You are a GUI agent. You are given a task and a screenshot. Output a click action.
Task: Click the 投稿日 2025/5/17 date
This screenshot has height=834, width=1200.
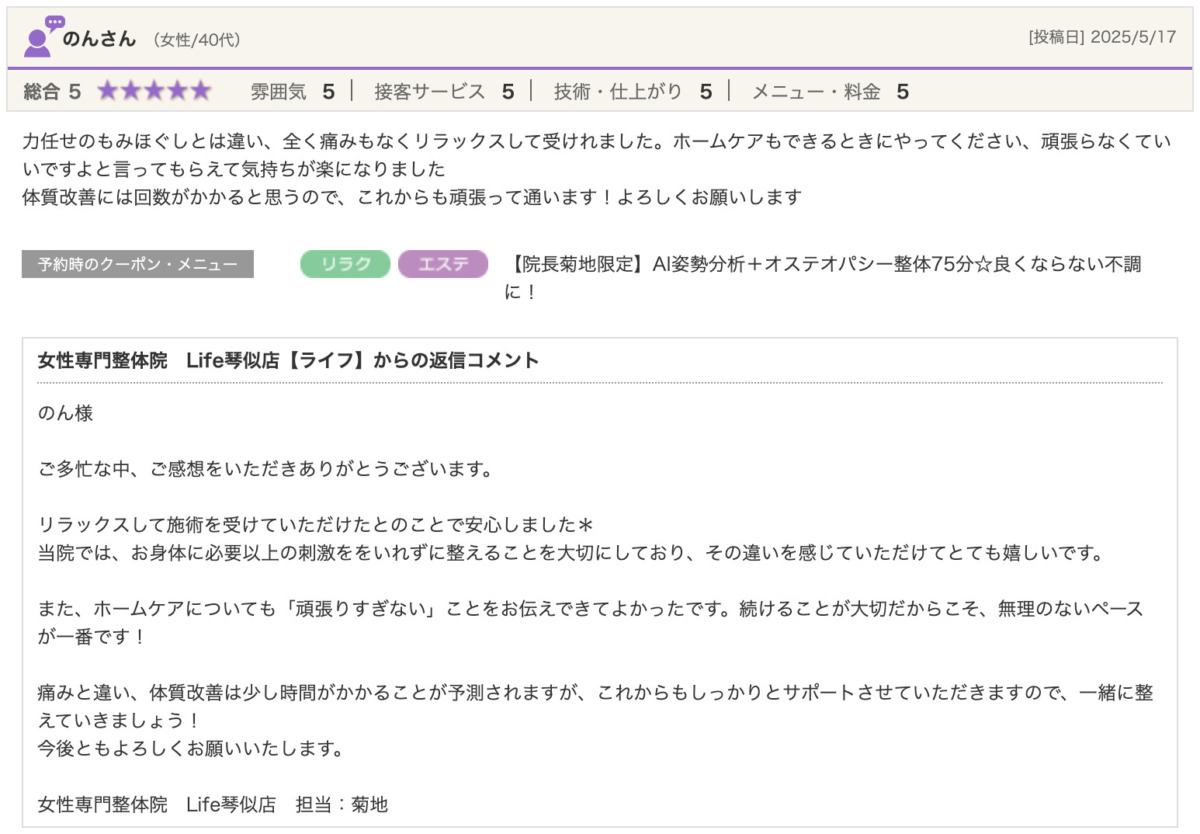(1101, 37)
